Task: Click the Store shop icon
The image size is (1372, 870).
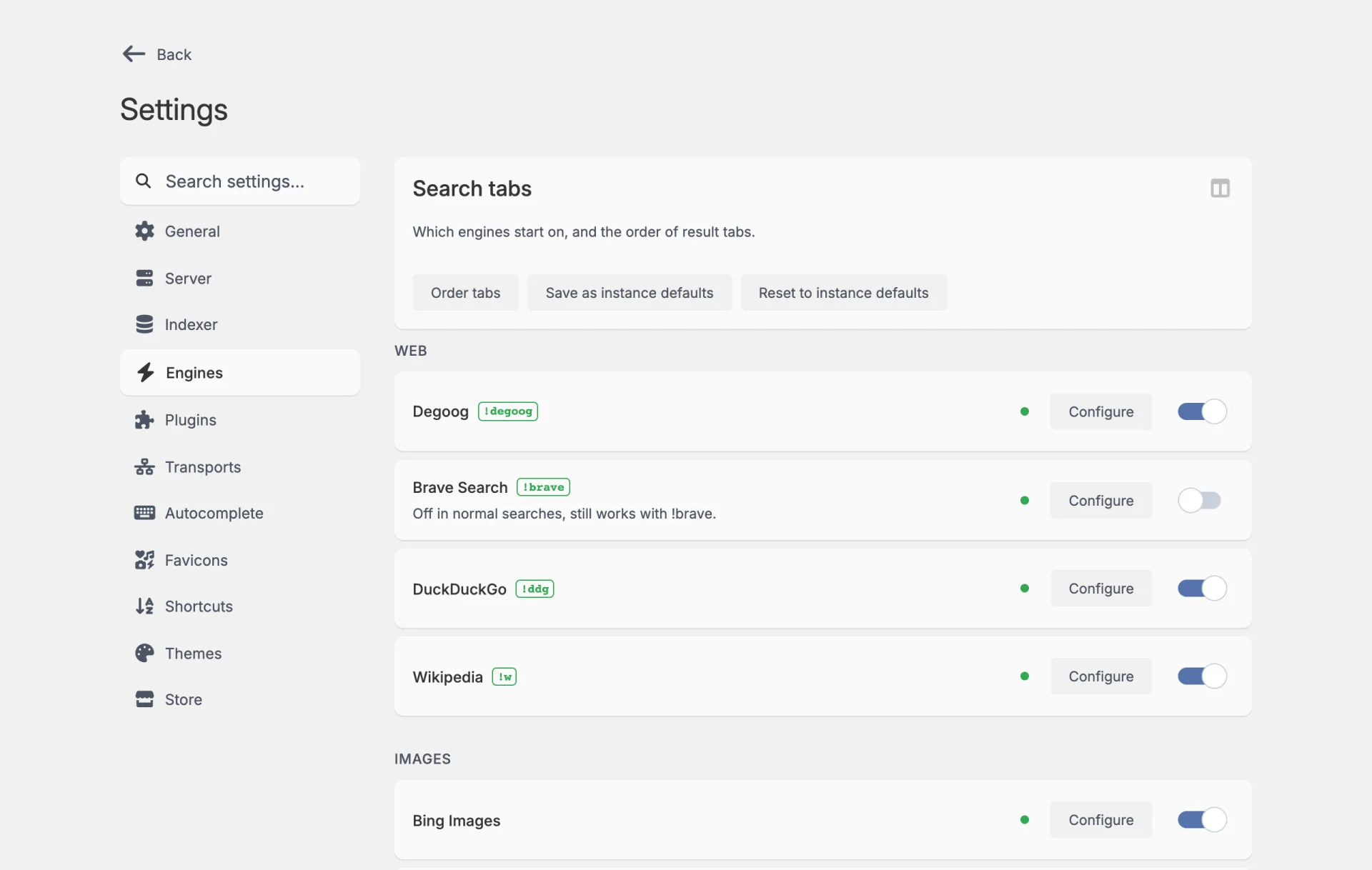Action: click(144, 699)
